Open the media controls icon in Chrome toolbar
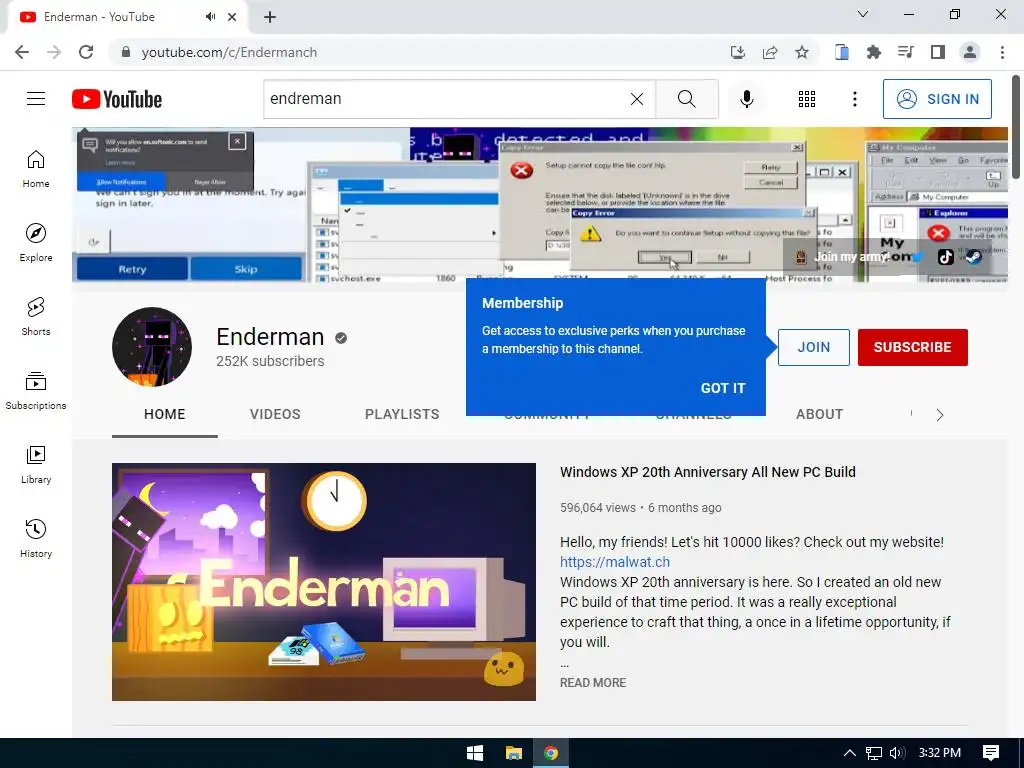Viewport: 1024px width, 768px height. [906, 52]
